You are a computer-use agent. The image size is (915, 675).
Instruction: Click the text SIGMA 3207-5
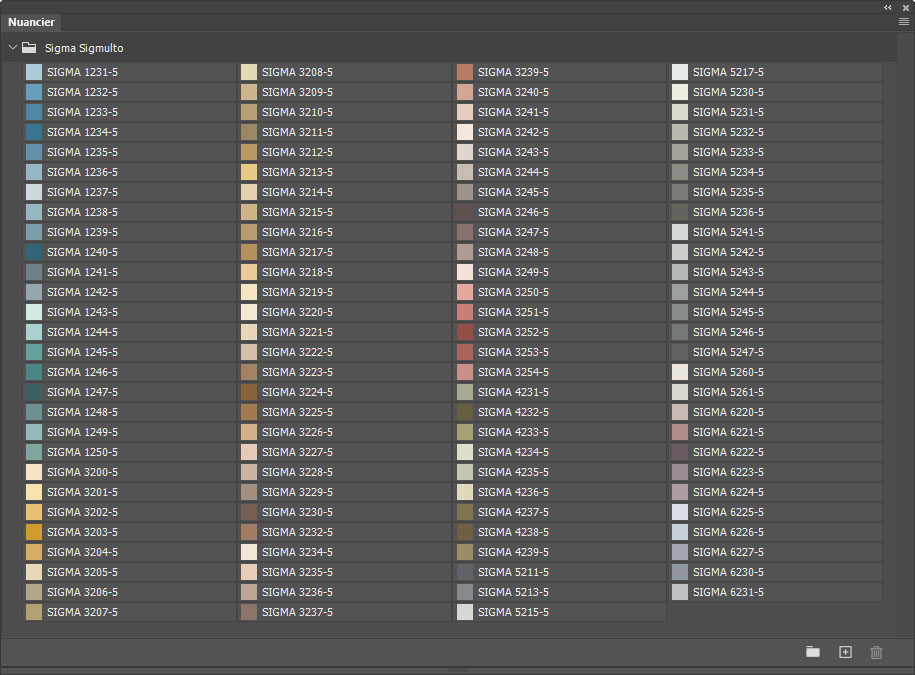click(x=82, y=612)
